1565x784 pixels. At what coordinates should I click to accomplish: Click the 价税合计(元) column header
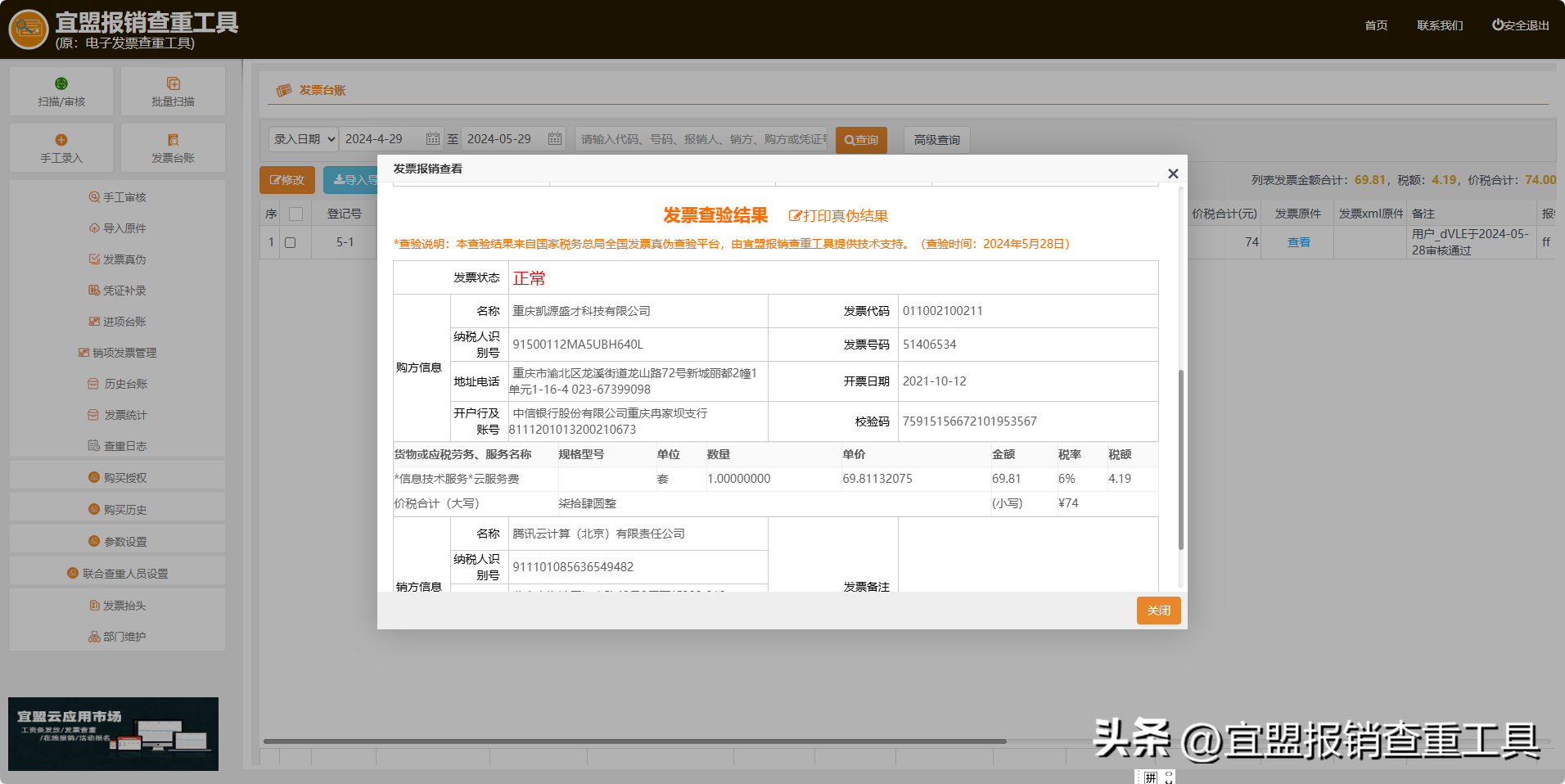click(x=1224, y=214)
